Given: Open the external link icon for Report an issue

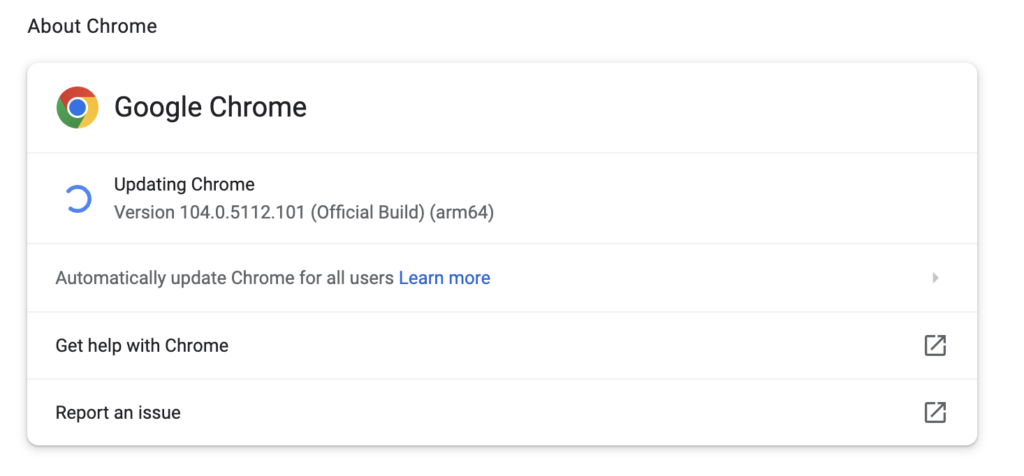Looking at the screenshot, I should (x=935, y=412).
